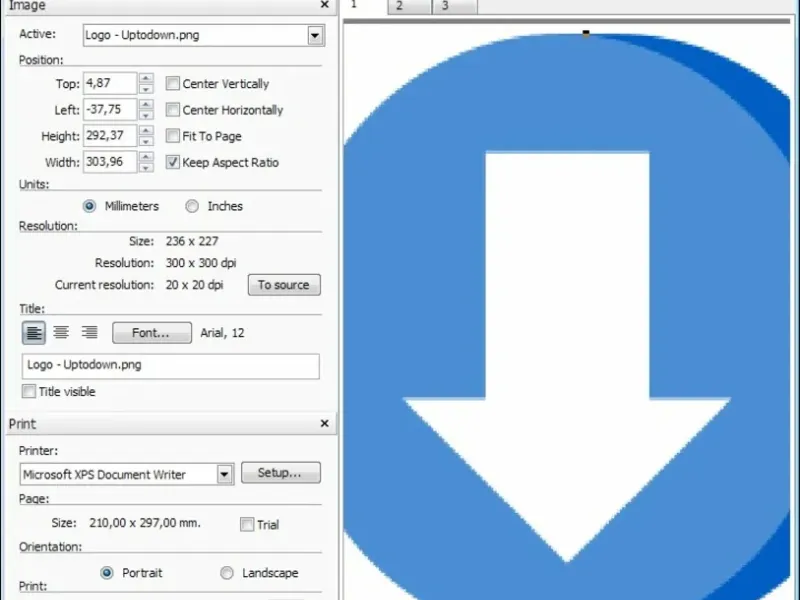Click the Top position field
800x600 pixels.
pyautogui.click(x=110, y=83)
